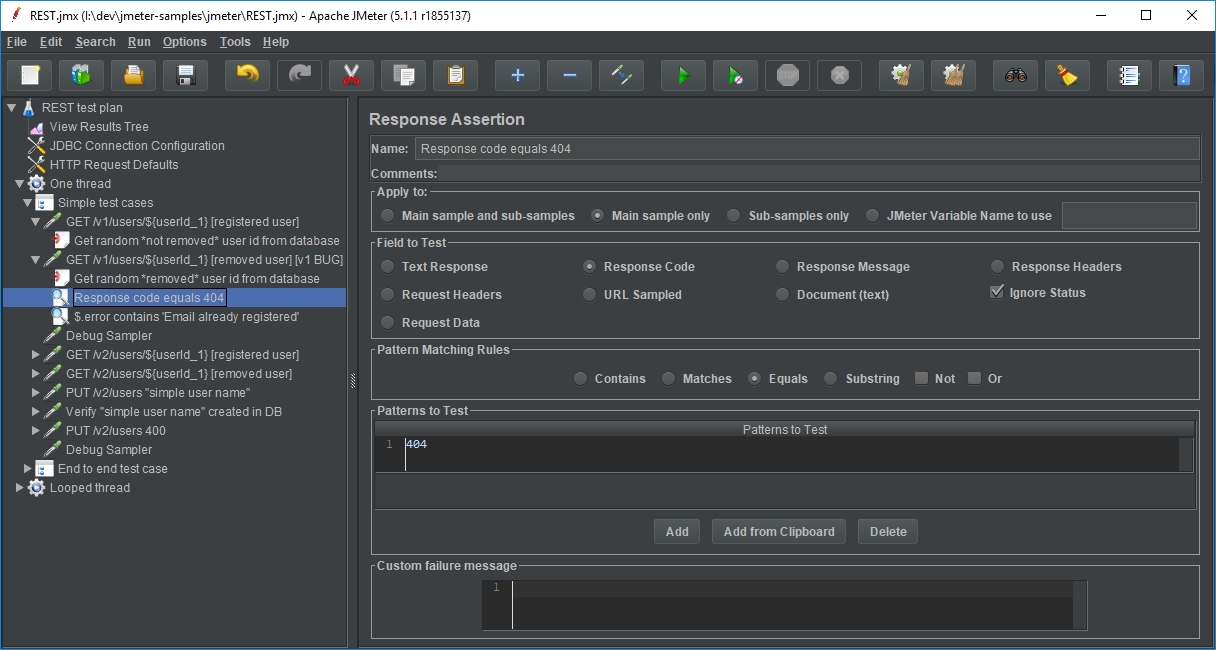The width and height of the screenshot is (1216, 650).
Task: Select '$.error contains Email already registered' assertion
Action: [x=187, y=317]
